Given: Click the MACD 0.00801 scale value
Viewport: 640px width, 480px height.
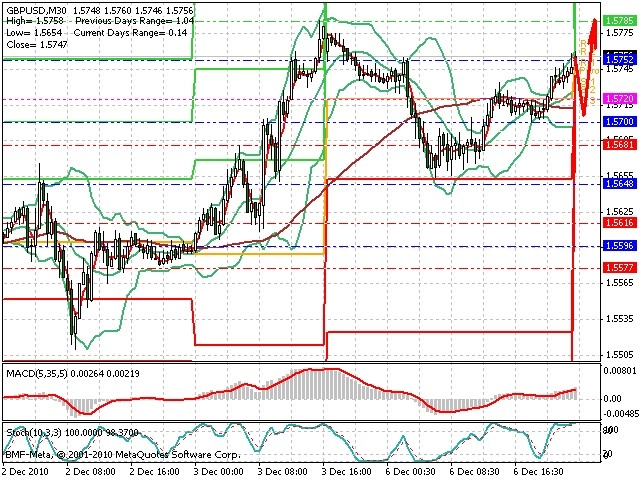Looking at the screenshot, I should tap(620, 371).
